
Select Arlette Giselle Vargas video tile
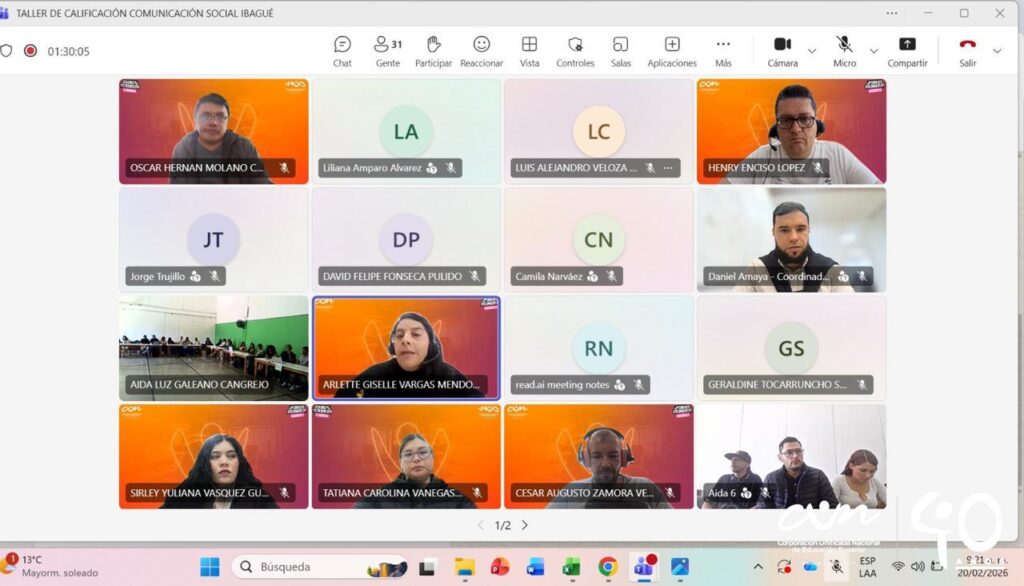[x=405, y=347]
